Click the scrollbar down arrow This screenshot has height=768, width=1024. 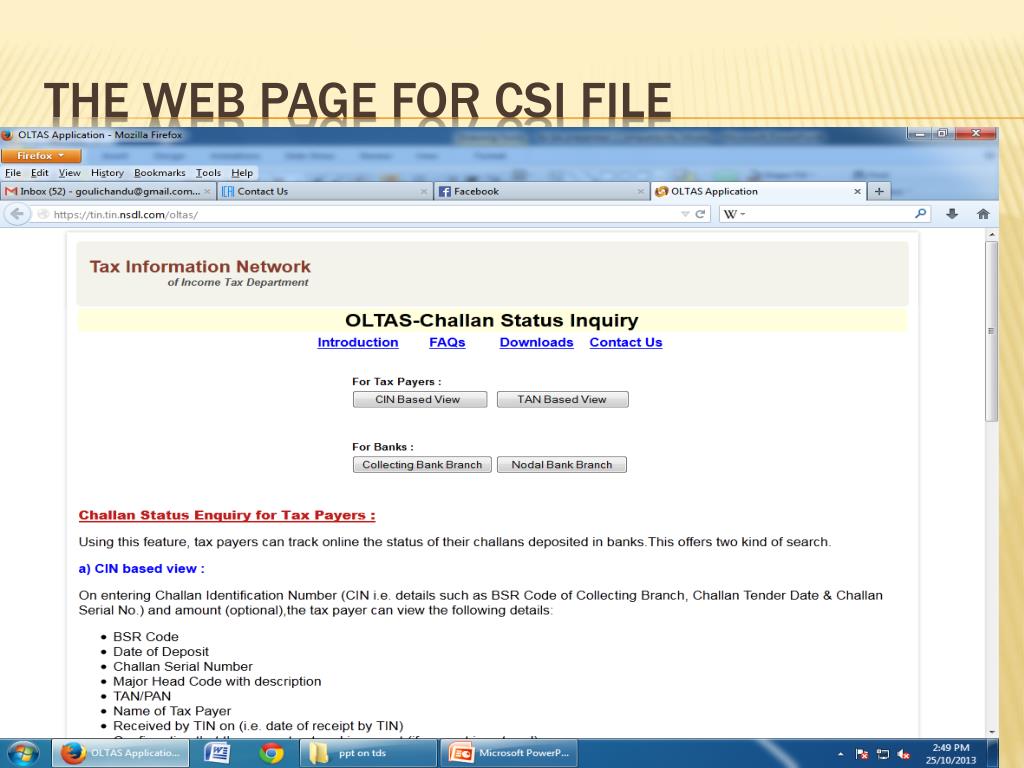click(x=991, y=732)
